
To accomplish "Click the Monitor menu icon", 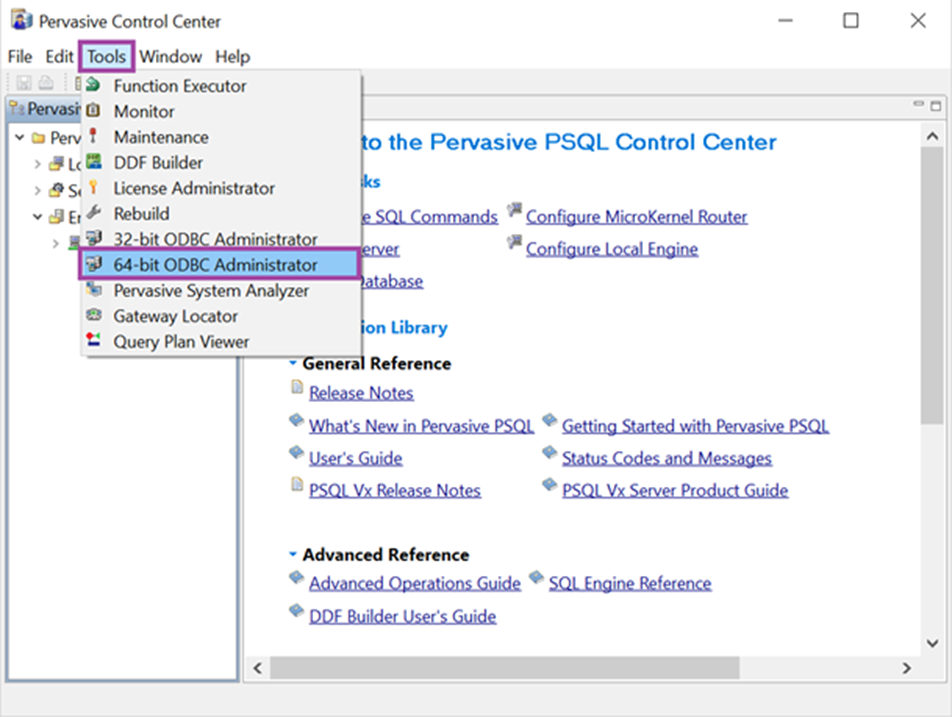I will click(x=93, y=110).
